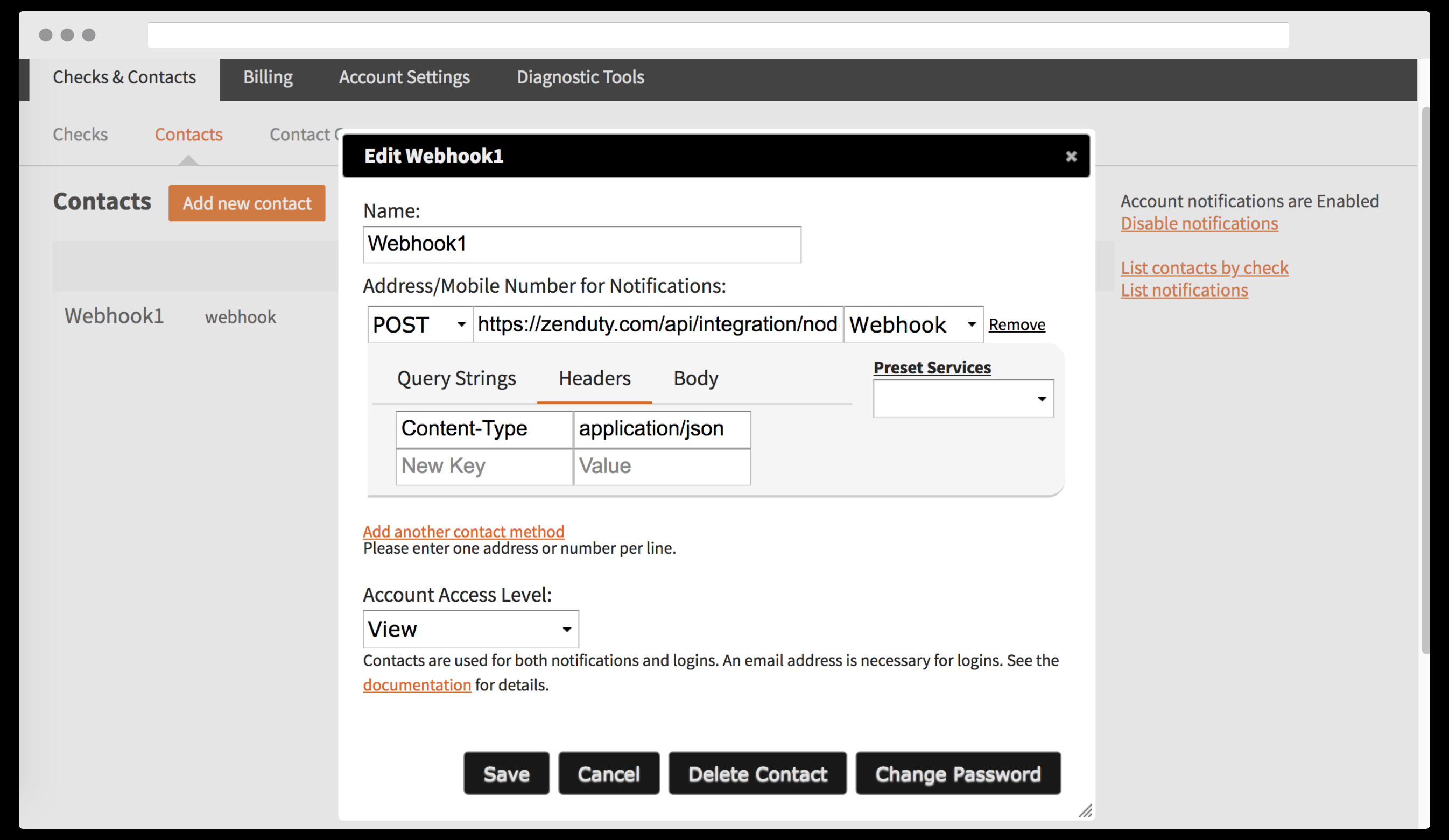1449x840 pixels.
Task: Click the New Key header field
Action: click(x=483, y=467)
